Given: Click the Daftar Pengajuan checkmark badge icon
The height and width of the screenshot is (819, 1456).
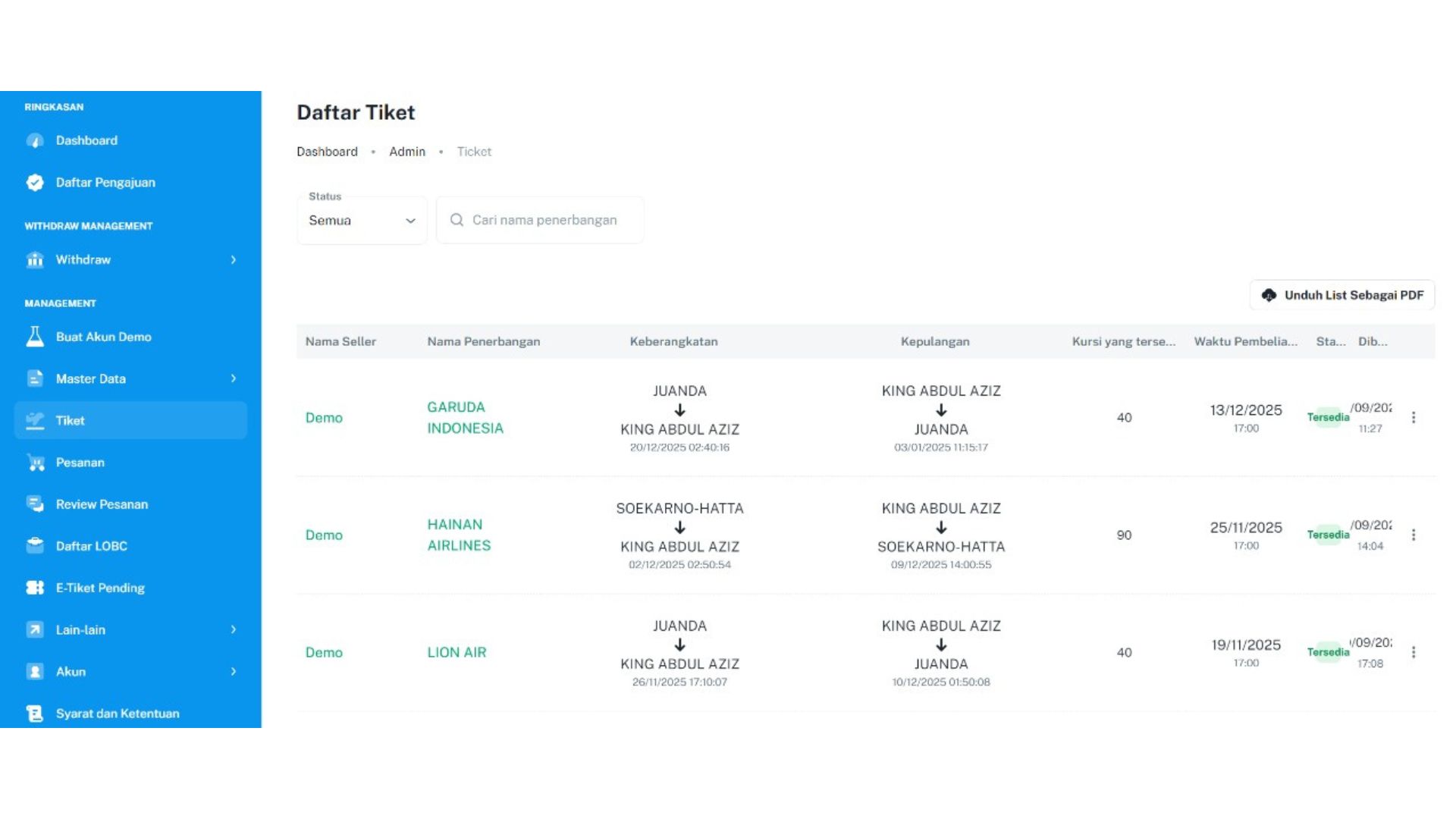Looking at the screenshot, I should tap(35, 183).
